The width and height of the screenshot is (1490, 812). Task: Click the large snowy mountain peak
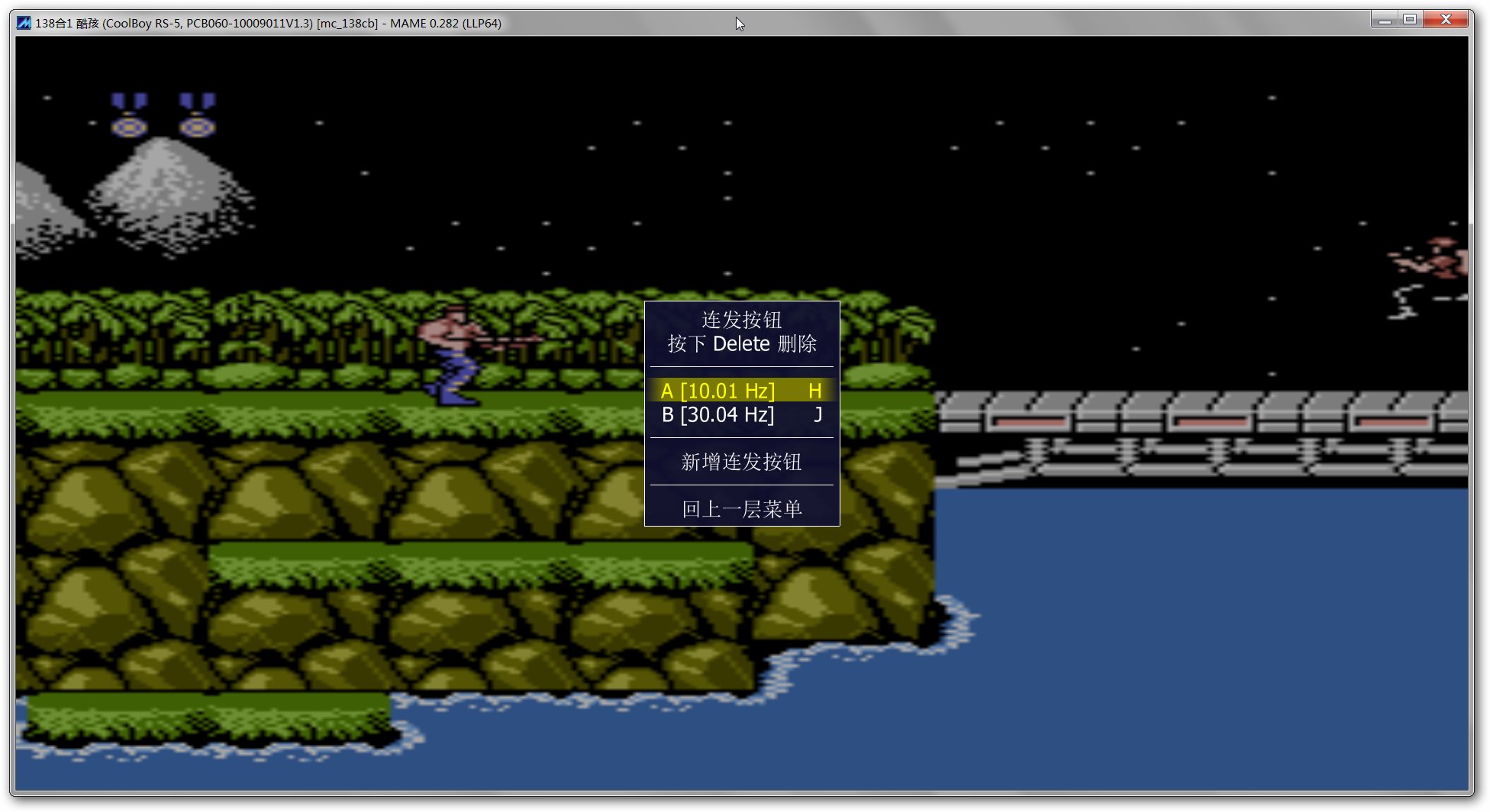[164, 183]
